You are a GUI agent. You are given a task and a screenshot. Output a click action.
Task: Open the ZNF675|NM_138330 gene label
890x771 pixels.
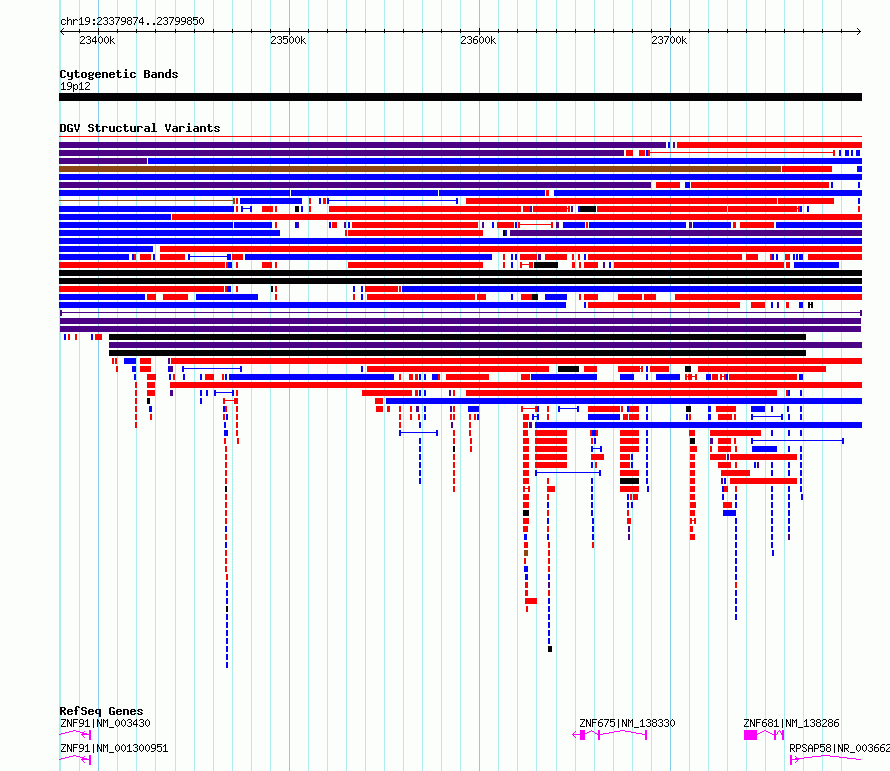click(627, 723)
